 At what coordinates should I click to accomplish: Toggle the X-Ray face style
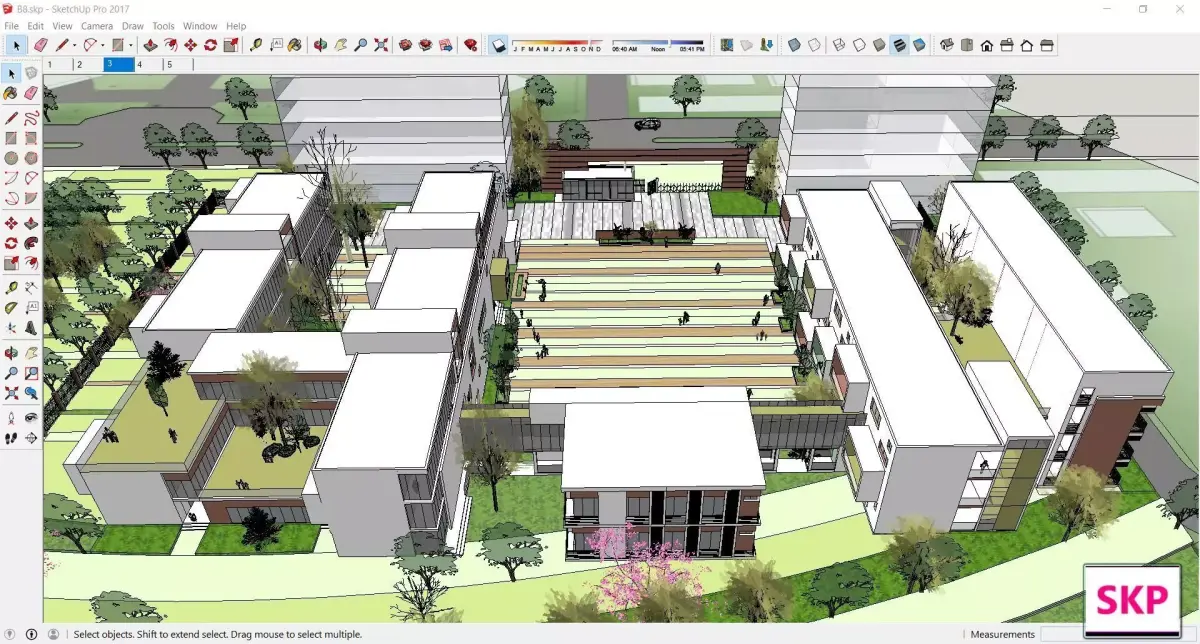click(x=794, y=45)
